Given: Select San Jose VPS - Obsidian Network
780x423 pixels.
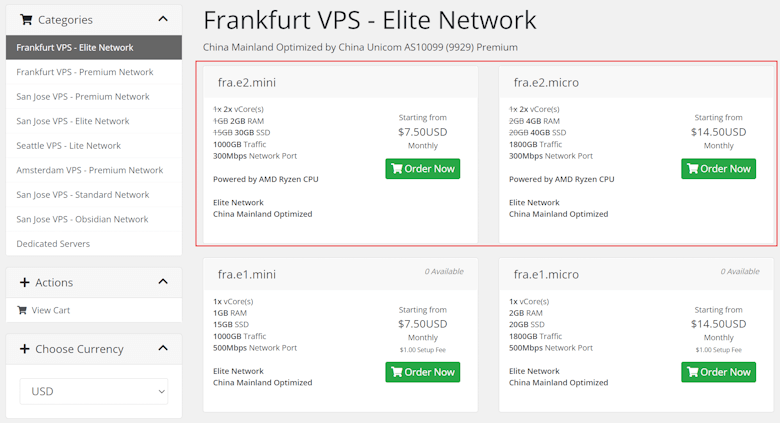Looking at the screenshot, I should (82, 219).
